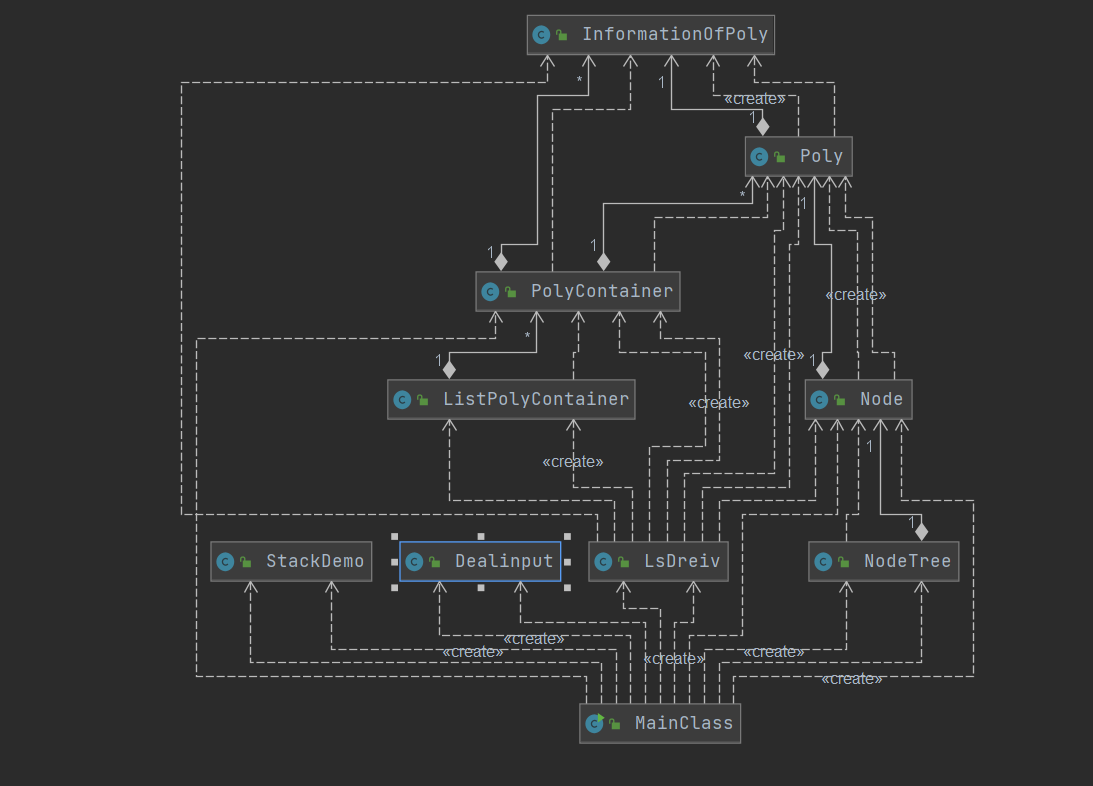
Task: Select the InformationOfPoly class label
Action: click(x=675, y=34)
